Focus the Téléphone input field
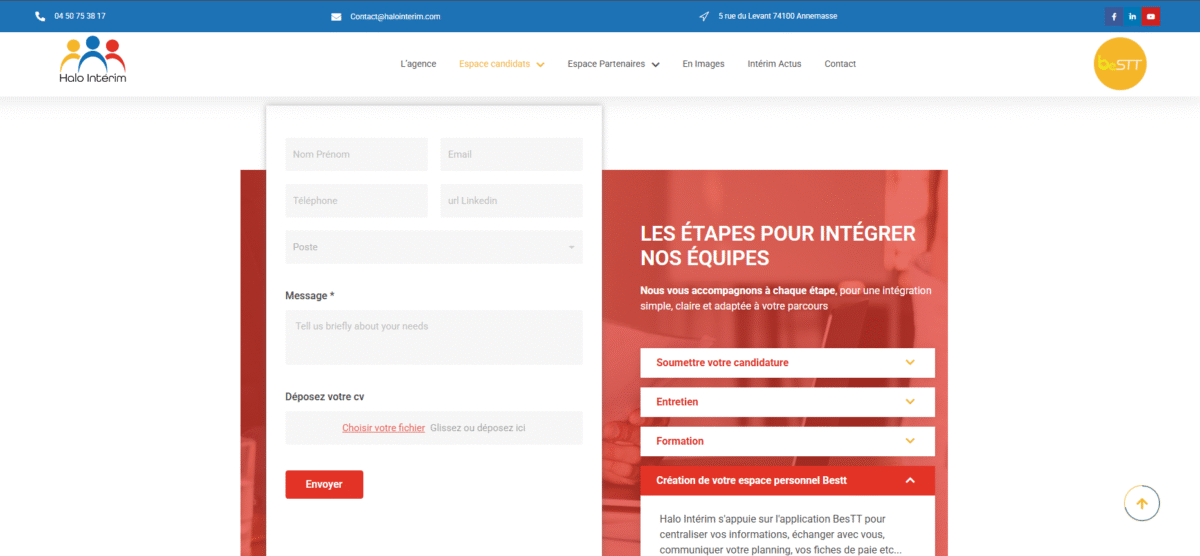The width and height of the screenshot is (1200, 556). [x=356, y=200]
